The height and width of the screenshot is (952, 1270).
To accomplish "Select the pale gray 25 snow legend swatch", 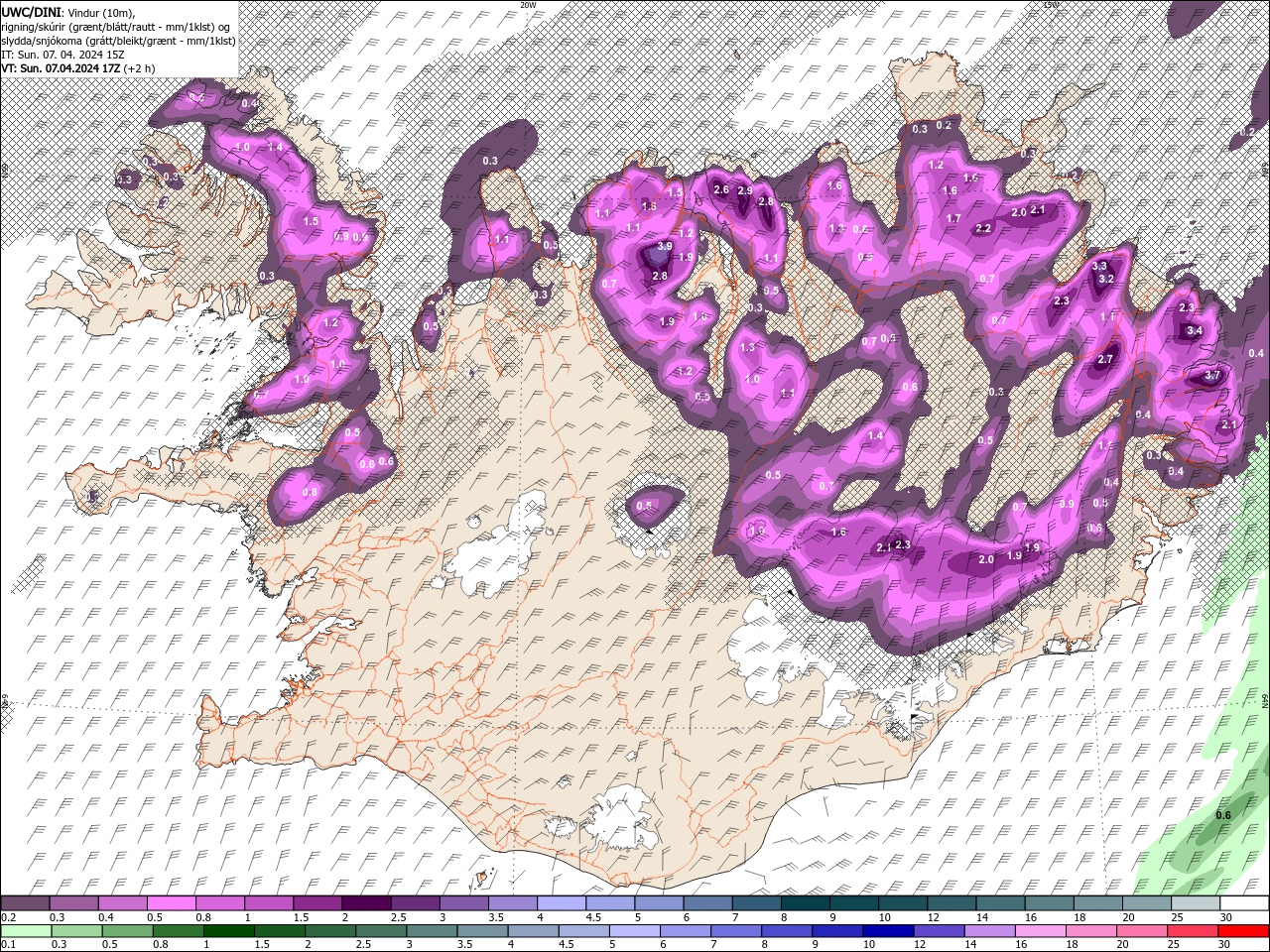I will (1196, 903).
